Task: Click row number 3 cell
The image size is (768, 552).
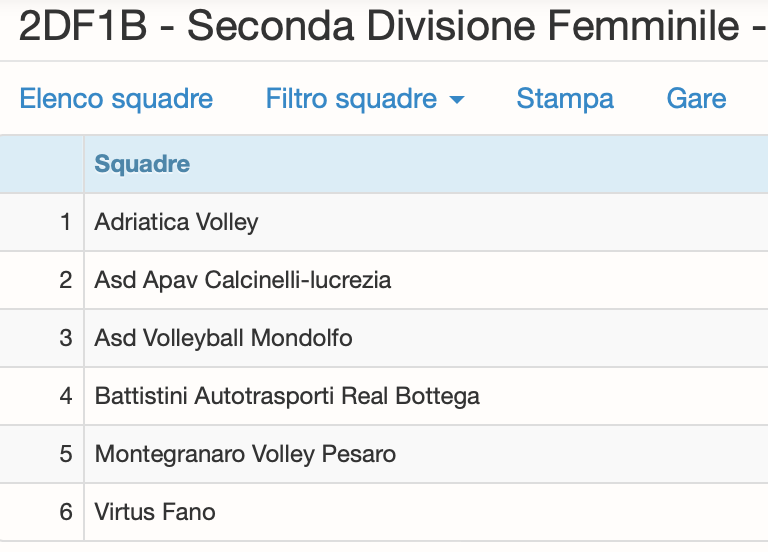Action: (42, 338)
